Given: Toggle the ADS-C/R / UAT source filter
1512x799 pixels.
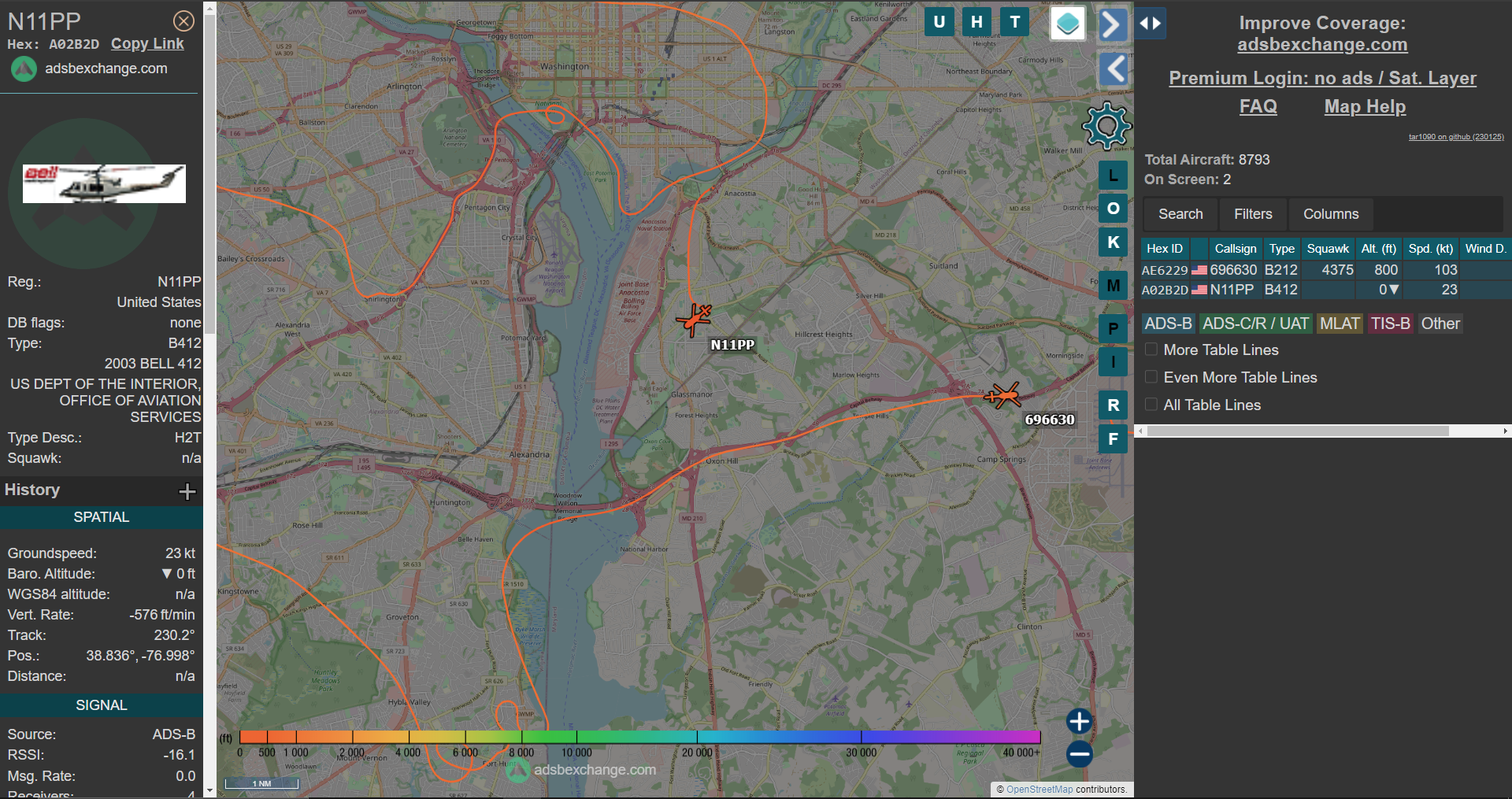Looking at the screenshot, I should (1255, 324).
